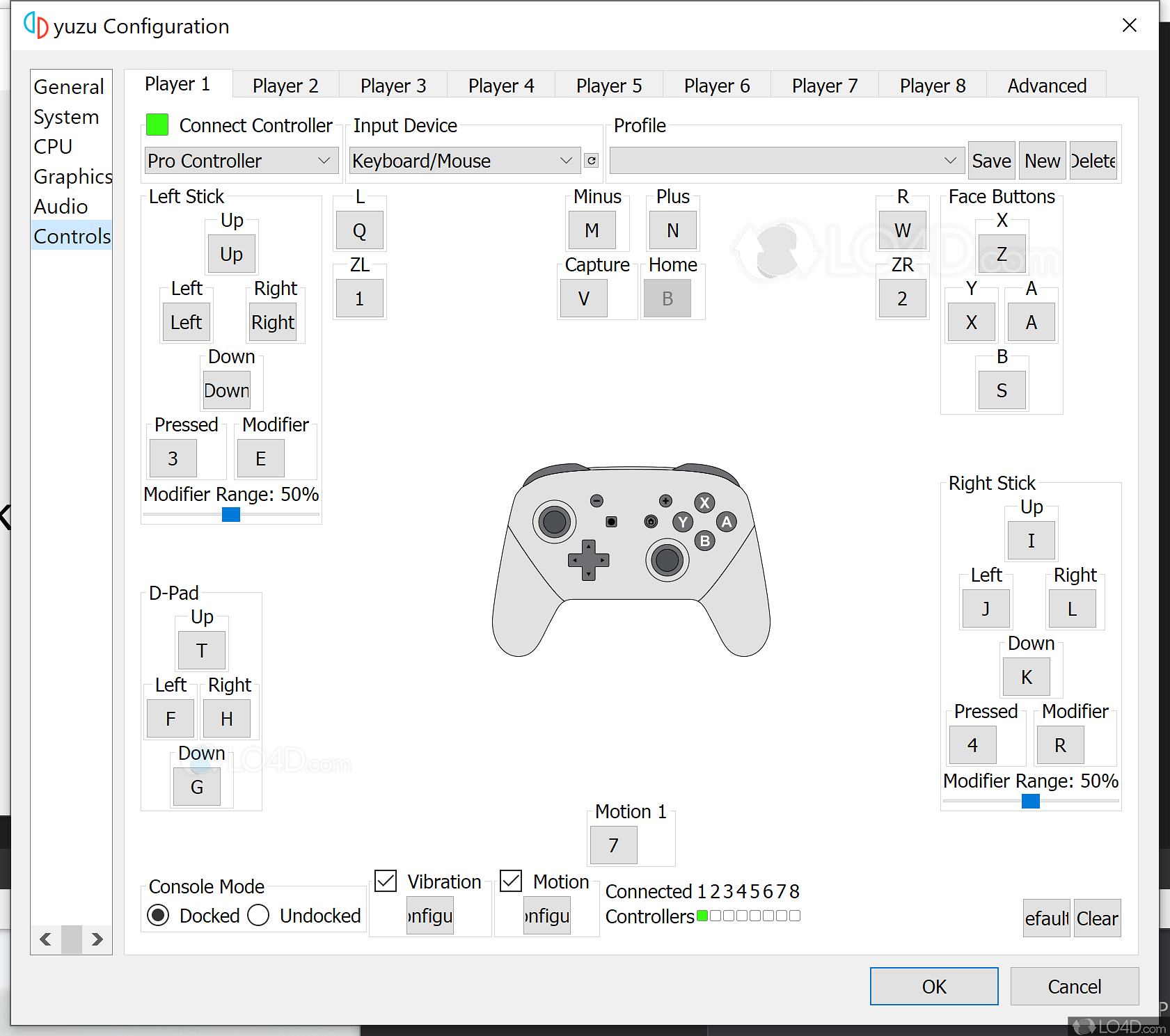Screen dimensions: 1170x1036
Task: Remap the L button bound to Q
Action: tap(360, 230)
